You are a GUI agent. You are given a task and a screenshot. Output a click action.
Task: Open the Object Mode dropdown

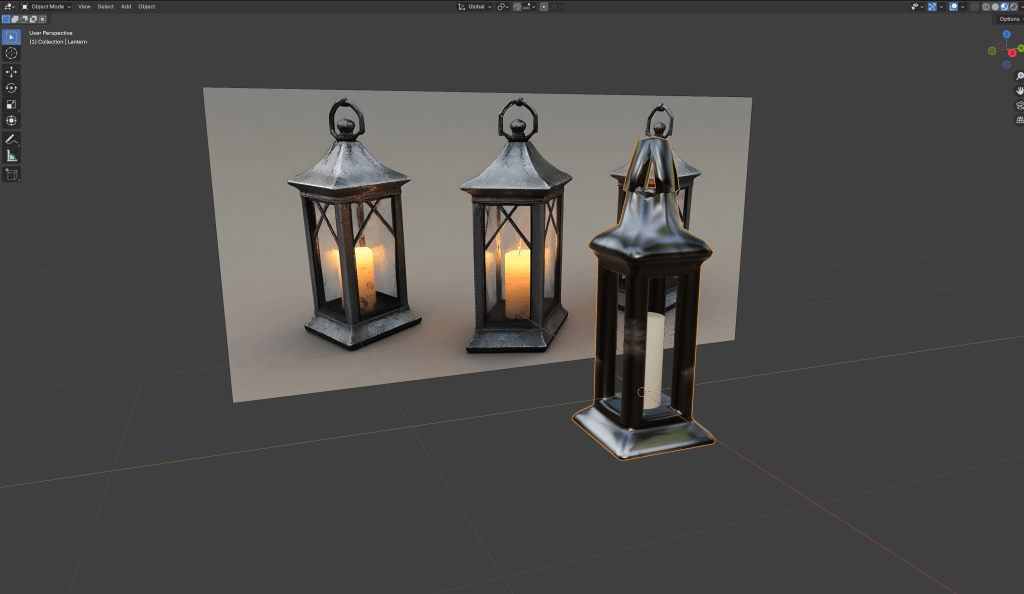46,6
